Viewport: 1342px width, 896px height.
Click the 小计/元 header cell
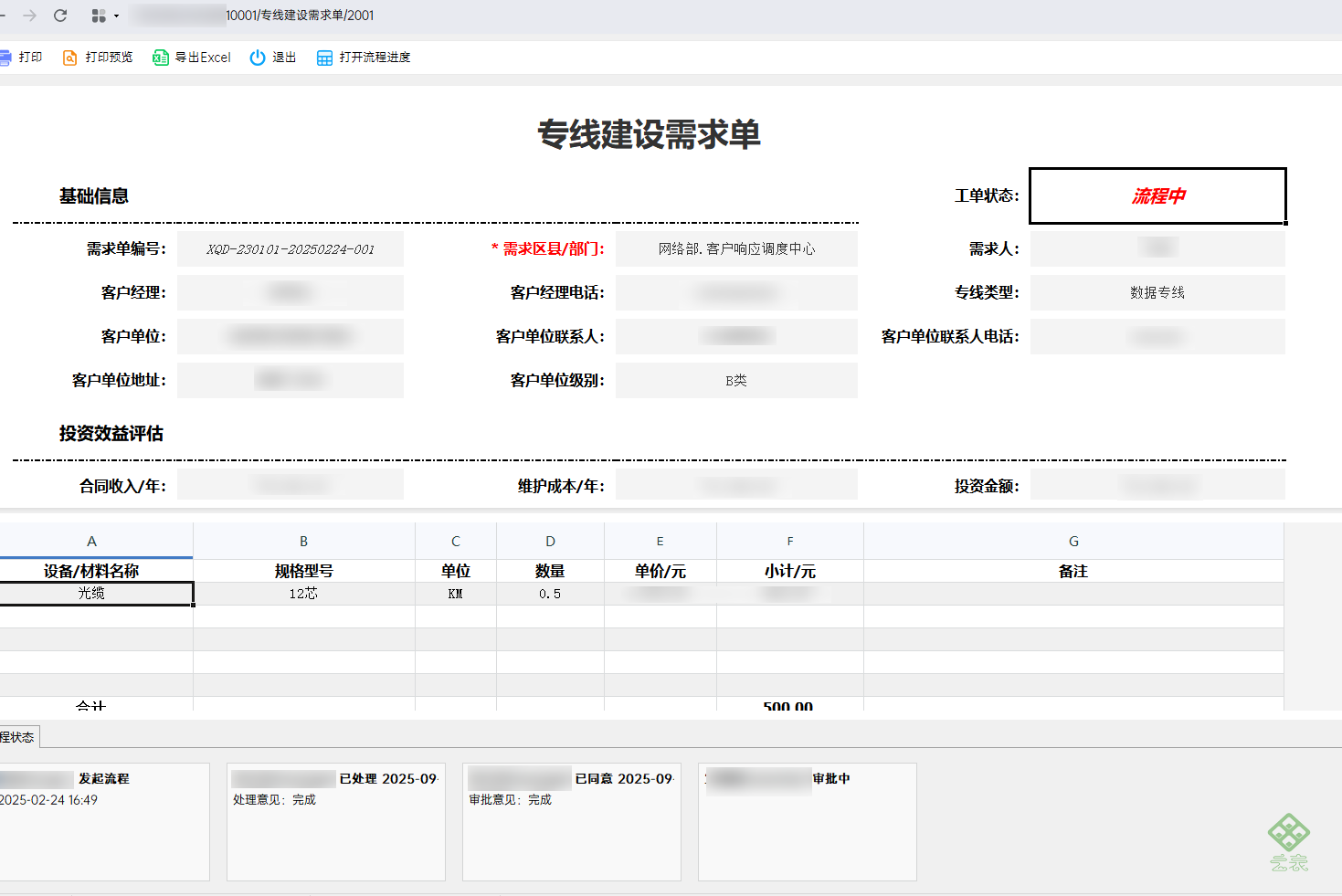790,571
